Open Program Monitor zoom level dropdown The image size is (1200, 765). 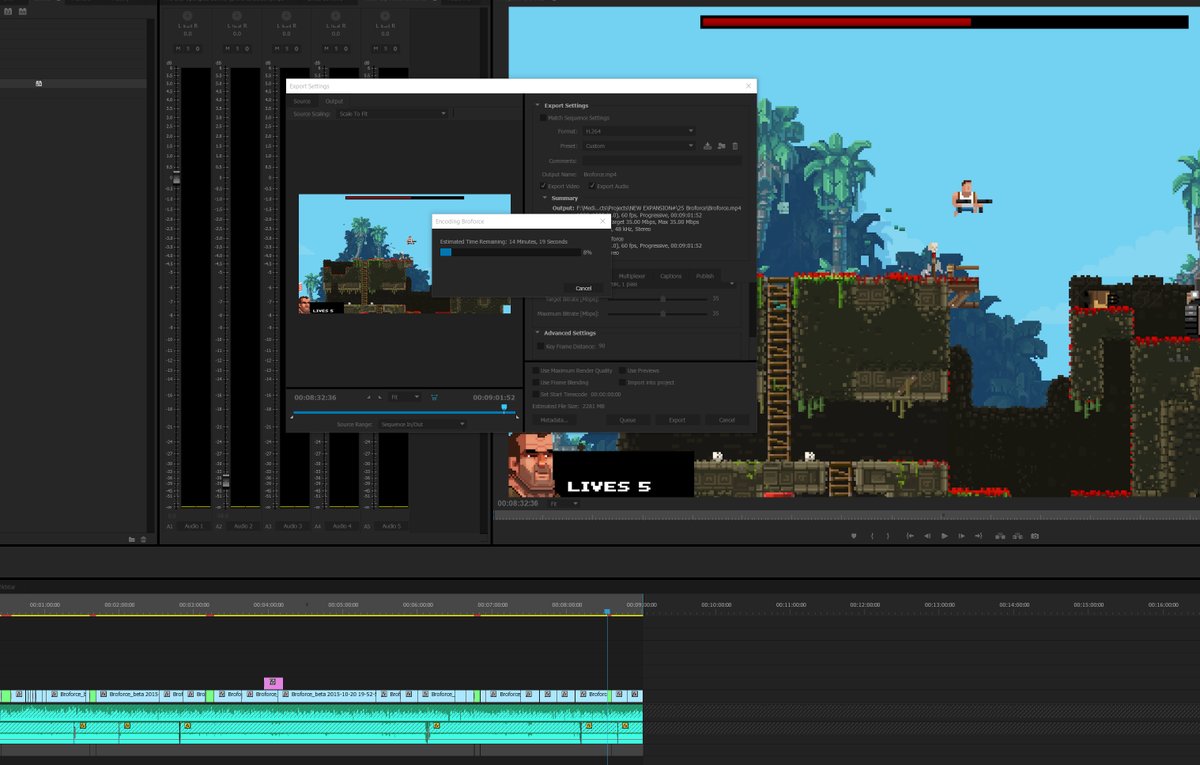(x=564, y=503)
